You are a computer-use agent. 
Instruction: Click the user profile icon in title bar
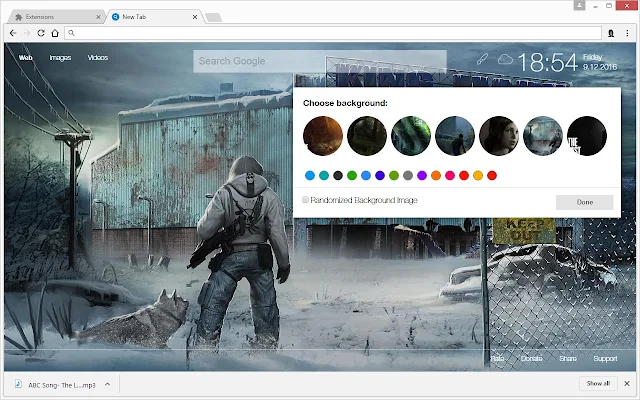click(579, 5)
